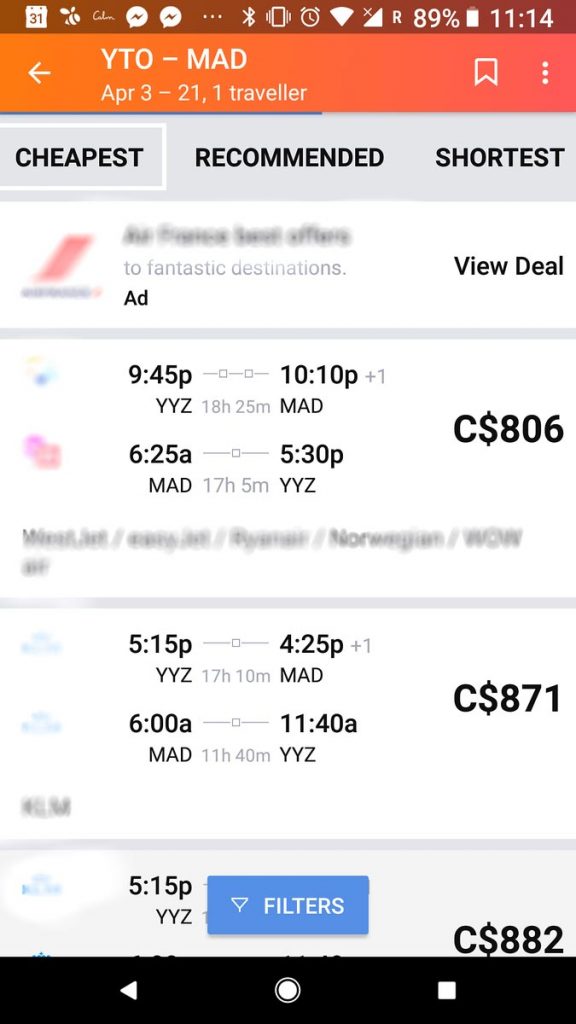Screen dimensions: 576x1024
Task: Click View Deal on the ad
Action: (509, 266)
